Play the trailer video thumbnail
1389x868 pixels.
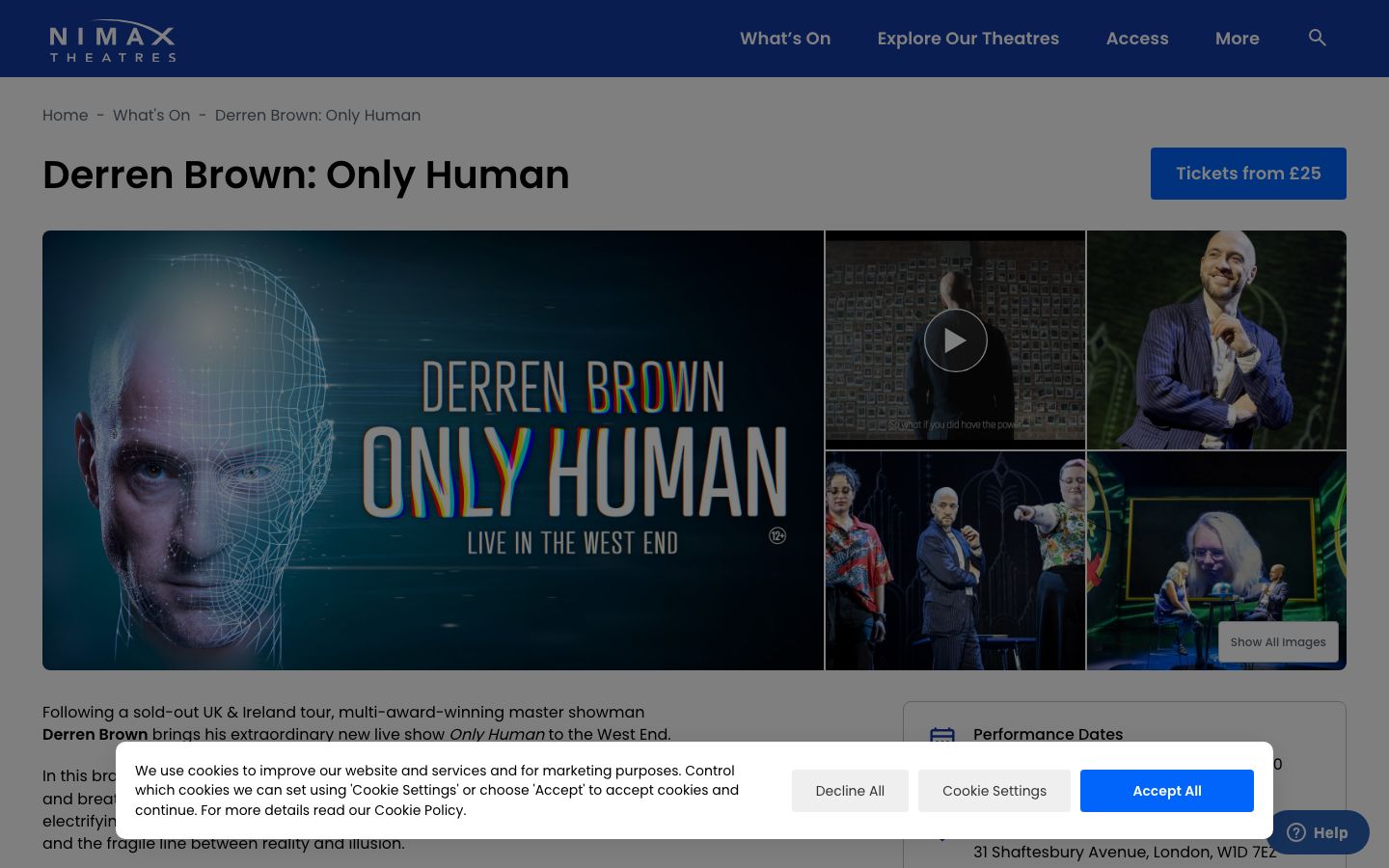pyautogui.click(x=955, y=340)
